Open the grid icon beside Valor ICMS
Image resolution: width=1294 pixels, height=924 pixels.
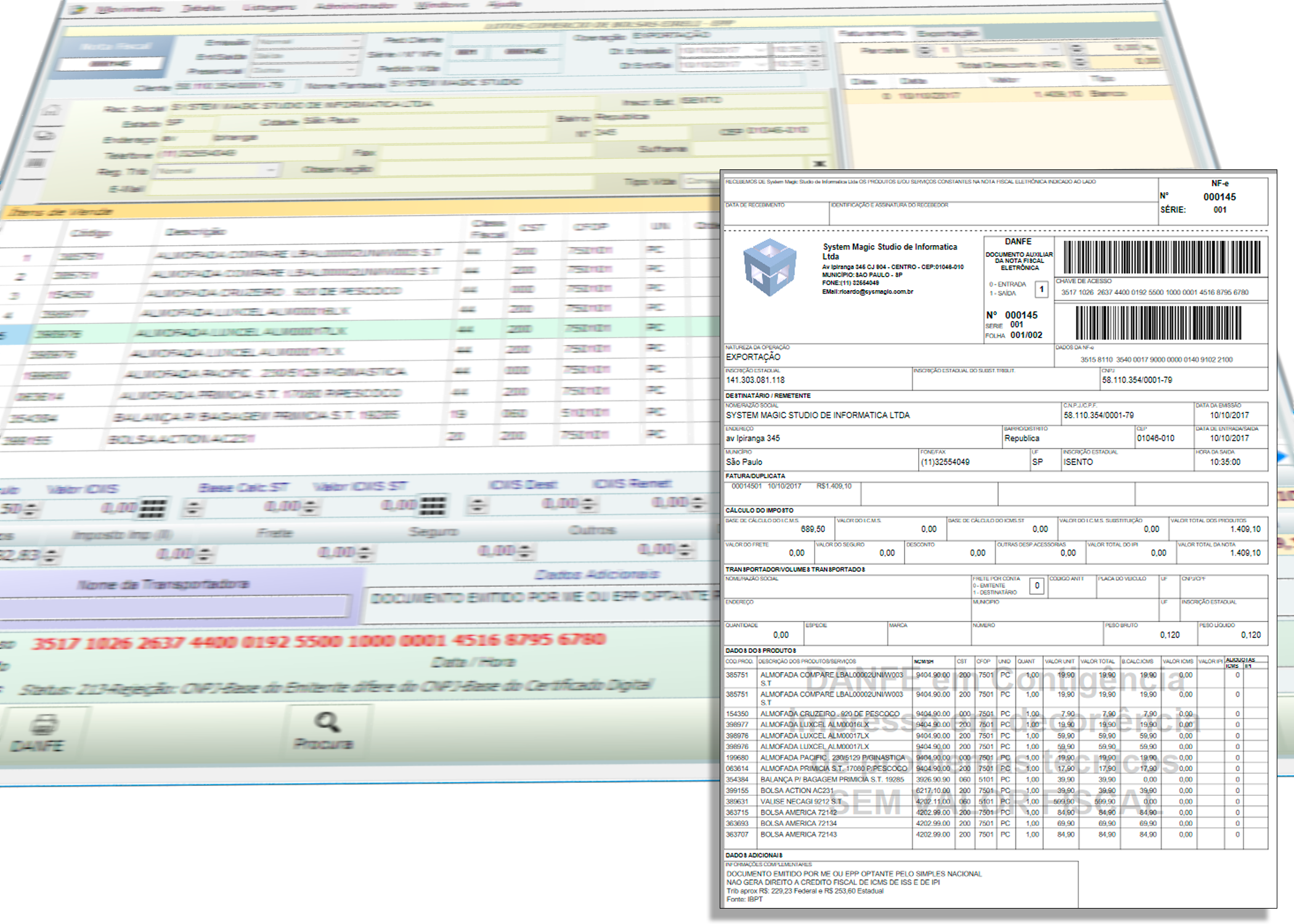pos(153,508)
